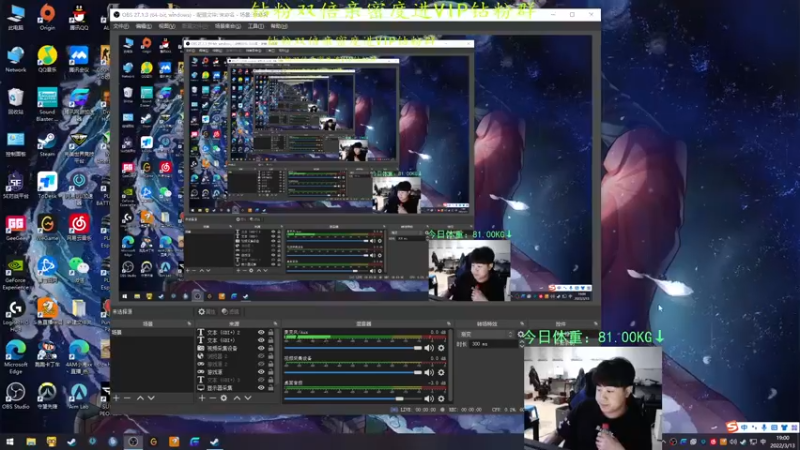Viewport: 800px width, 450px height.
Task: Launch 腾讯QQ penguin desktop icon
Action: (79, 17)
